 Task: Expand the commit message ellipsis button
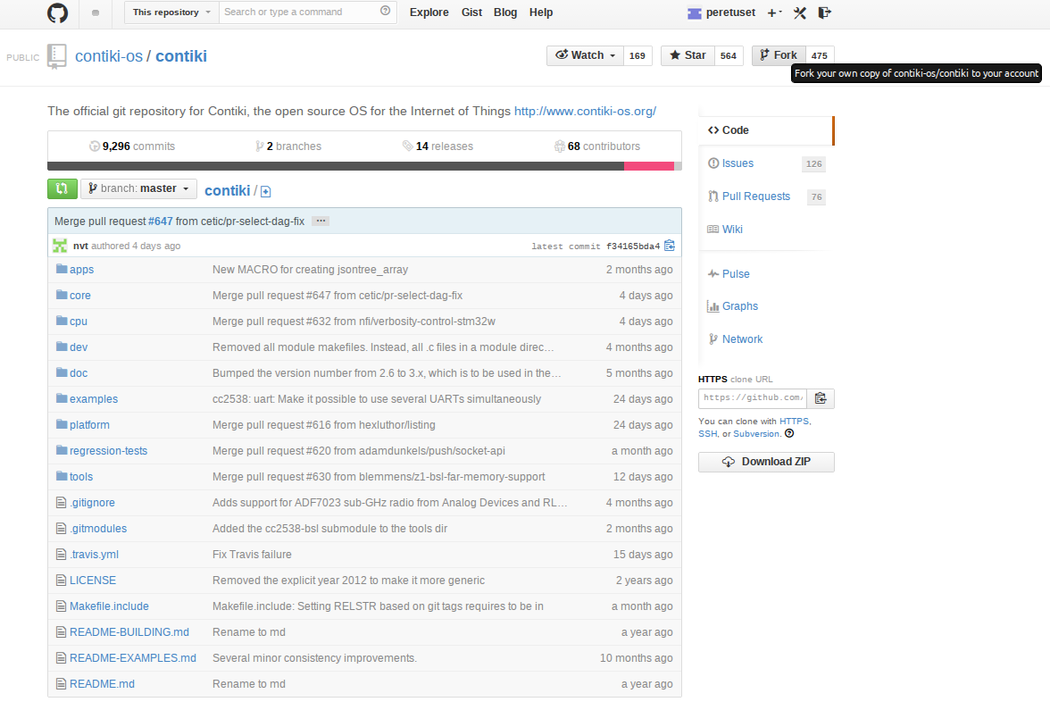click(320, 221)
